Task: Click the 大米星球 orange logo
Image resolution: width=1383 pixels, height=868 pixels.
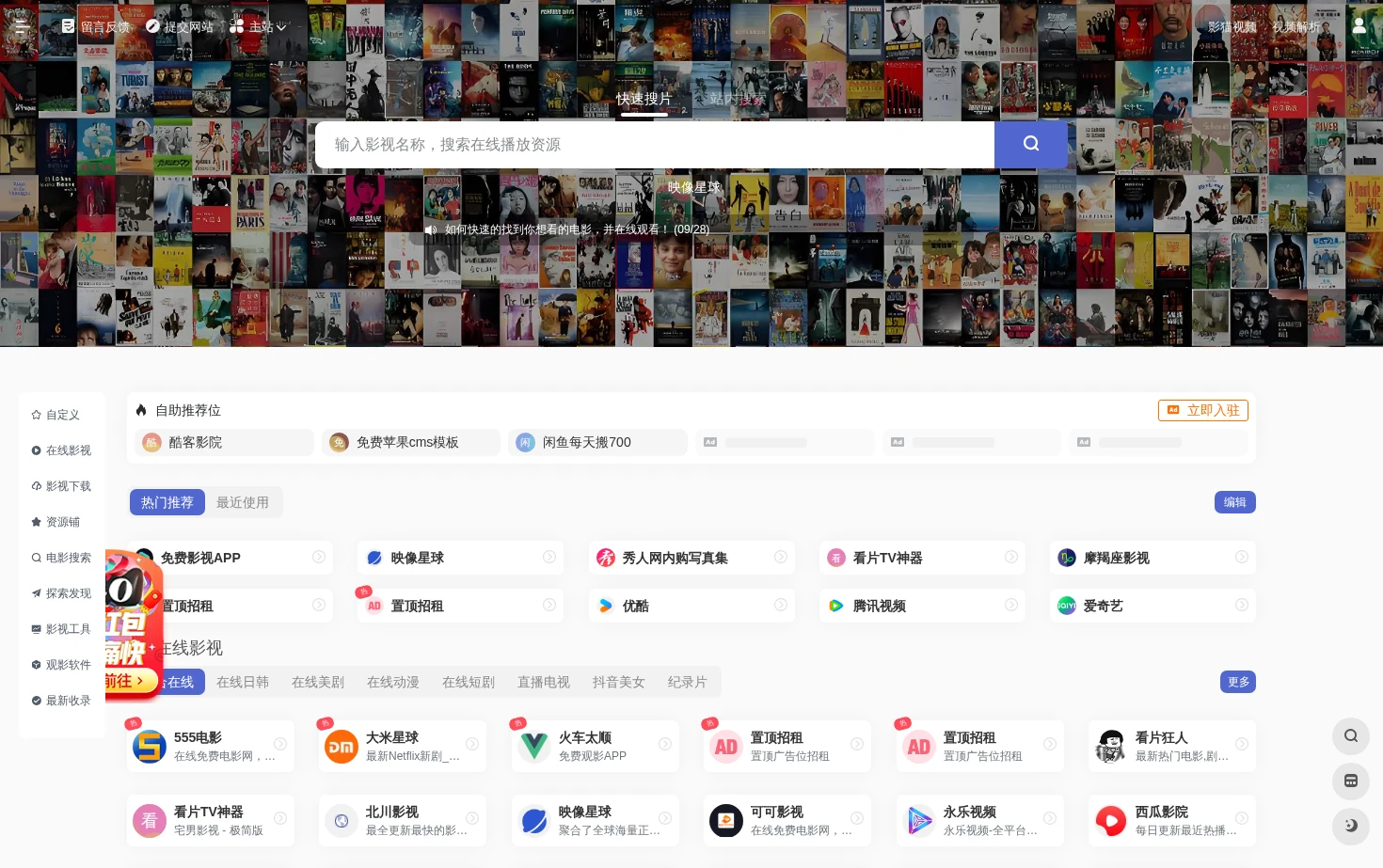Action: [342, 747]
